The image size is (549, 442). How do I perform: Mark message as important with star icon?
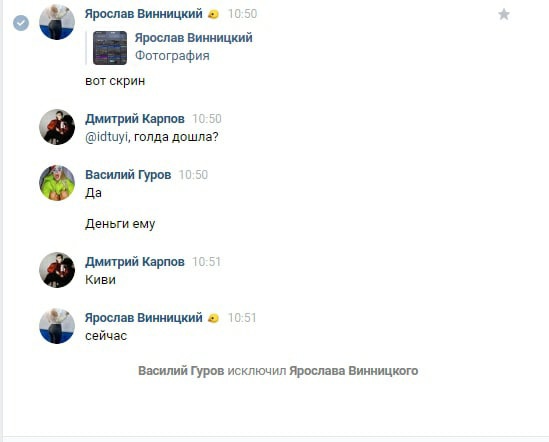pyautogui.click(x=504, y=14)
